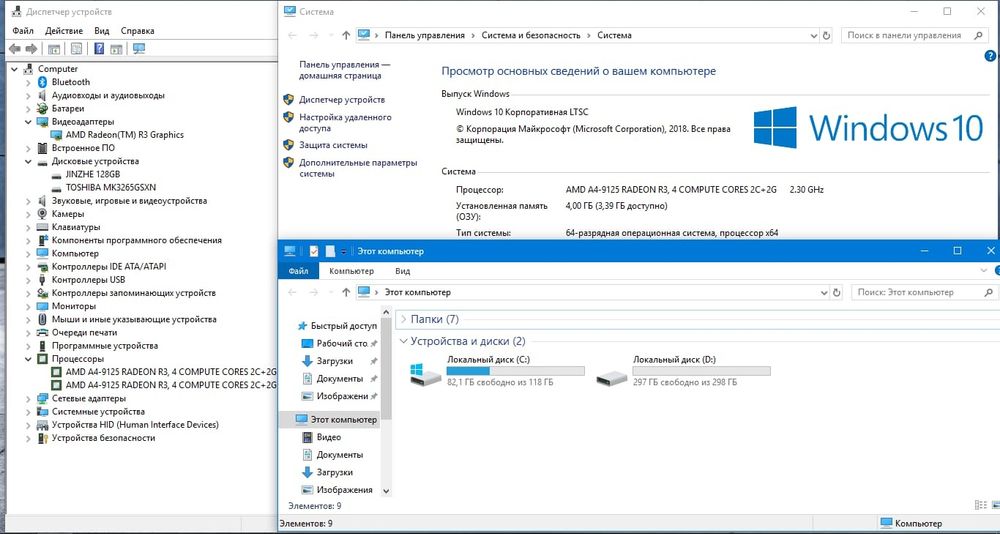Expand Устройства HID (Human Interface Devices)

point(28,425)
